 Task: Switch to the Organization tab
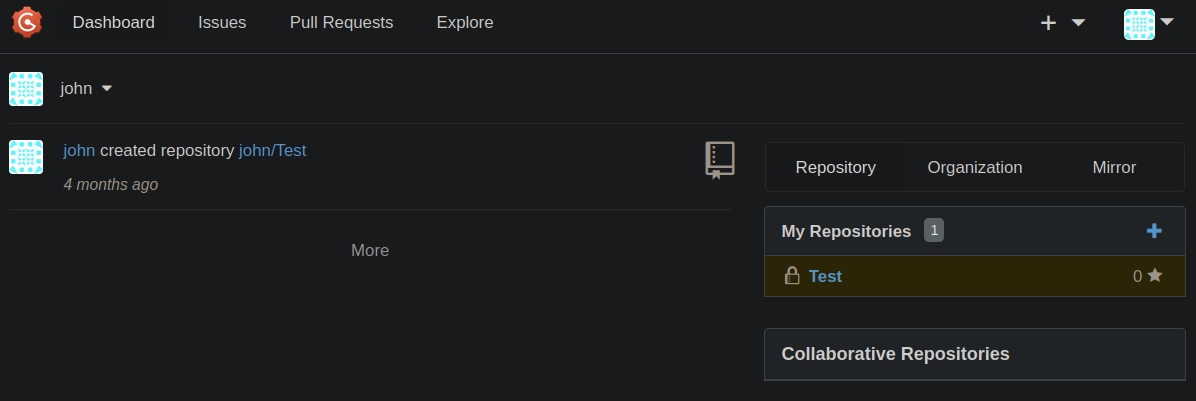[x=974, y=167]
